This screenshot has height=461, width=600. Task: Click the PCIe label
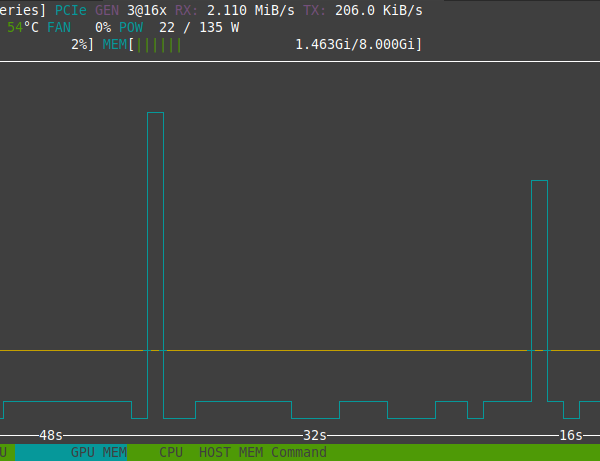(x=71, y=10)
